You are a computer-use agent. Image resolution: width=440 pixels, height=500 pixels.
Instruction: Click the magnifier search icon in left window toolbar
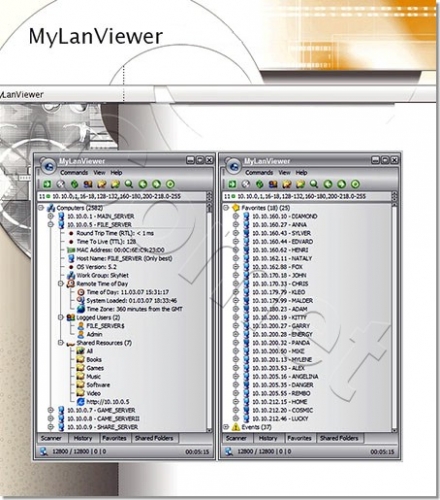pyautogui.click(x=129, y=184)
